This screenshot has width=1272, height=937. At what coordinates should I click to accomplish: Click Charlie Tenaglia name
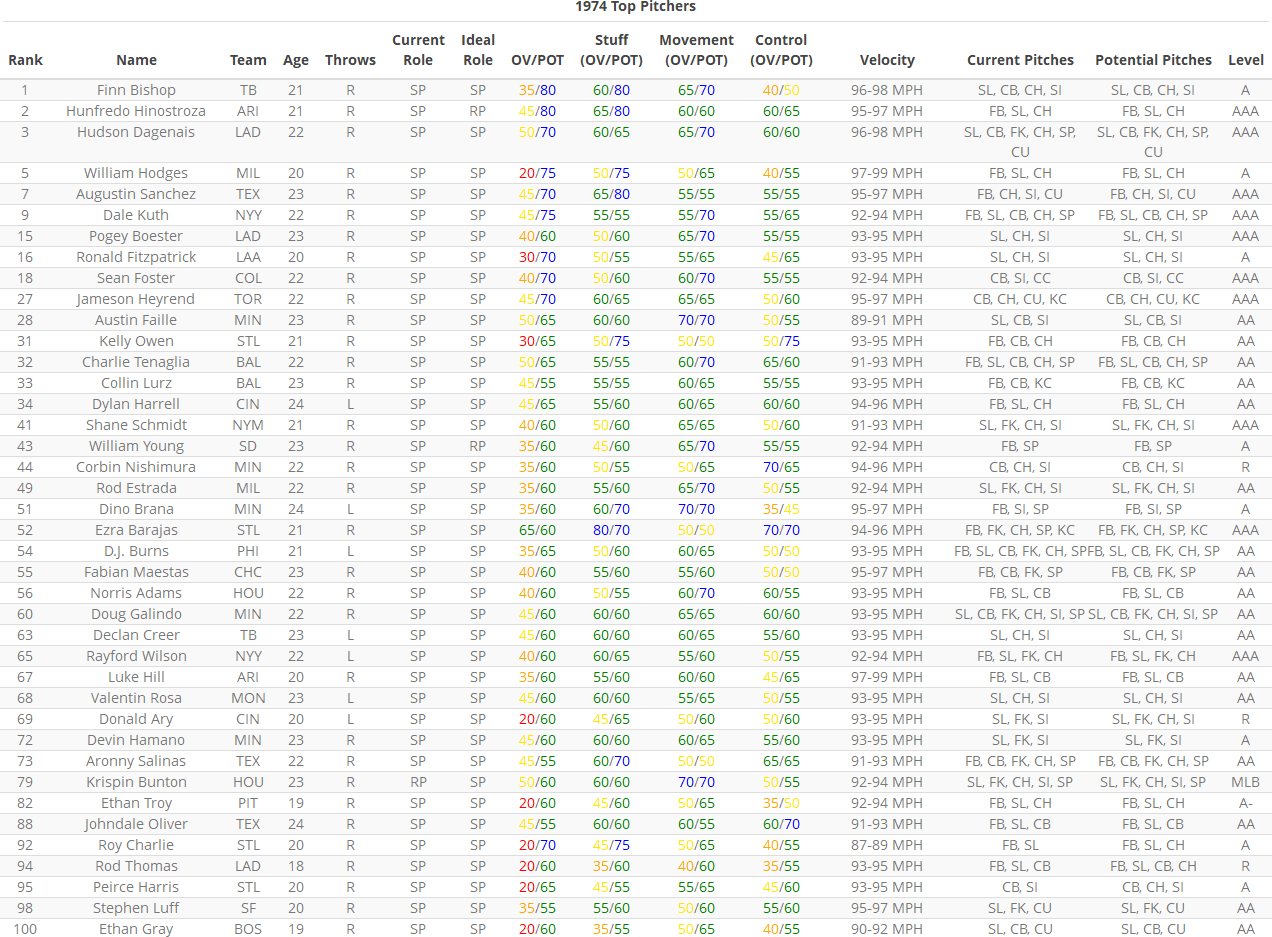pos(136,362)
